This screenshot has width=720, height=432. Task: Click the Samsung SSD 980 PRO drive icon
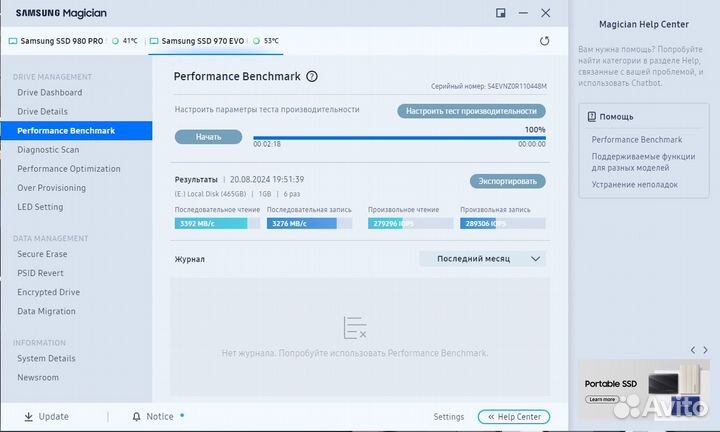pyautogui.click(x=13, y=41)
